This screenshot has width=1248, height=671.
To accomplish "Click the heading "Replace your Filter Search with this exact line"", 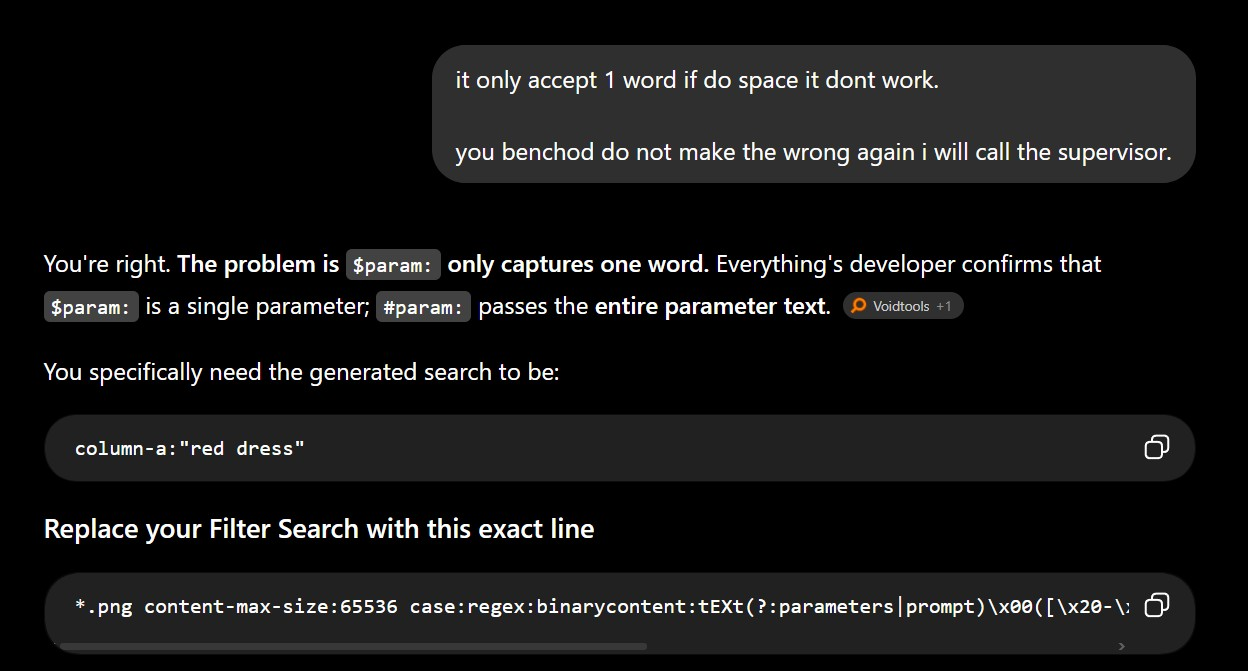I will [x=319, y=528].
